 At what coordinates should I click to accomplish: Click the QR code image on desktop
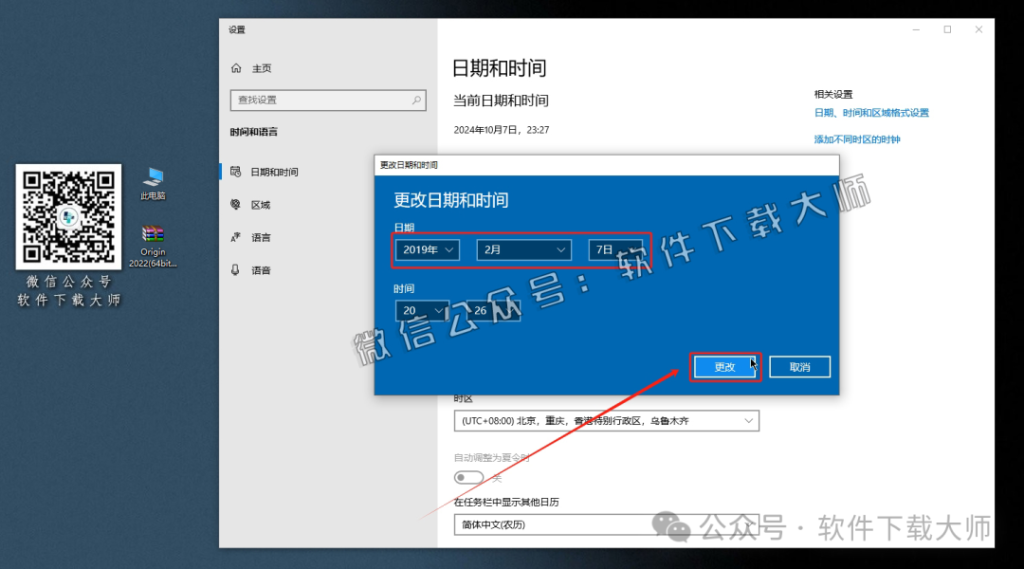[x=69, y=217]
